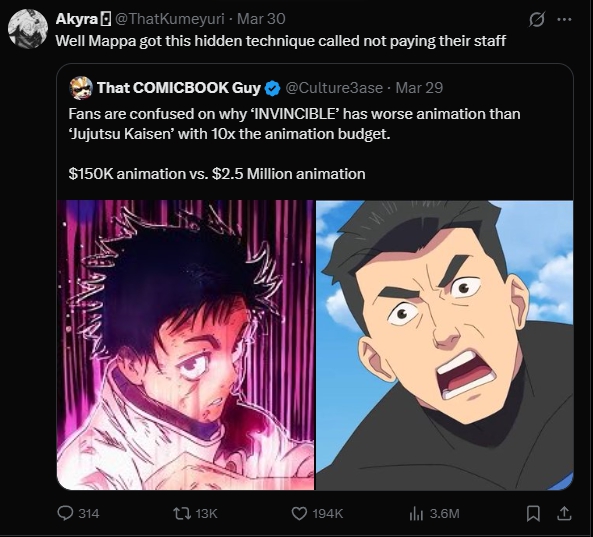Click the share upload icon

(x=564, y=513)
